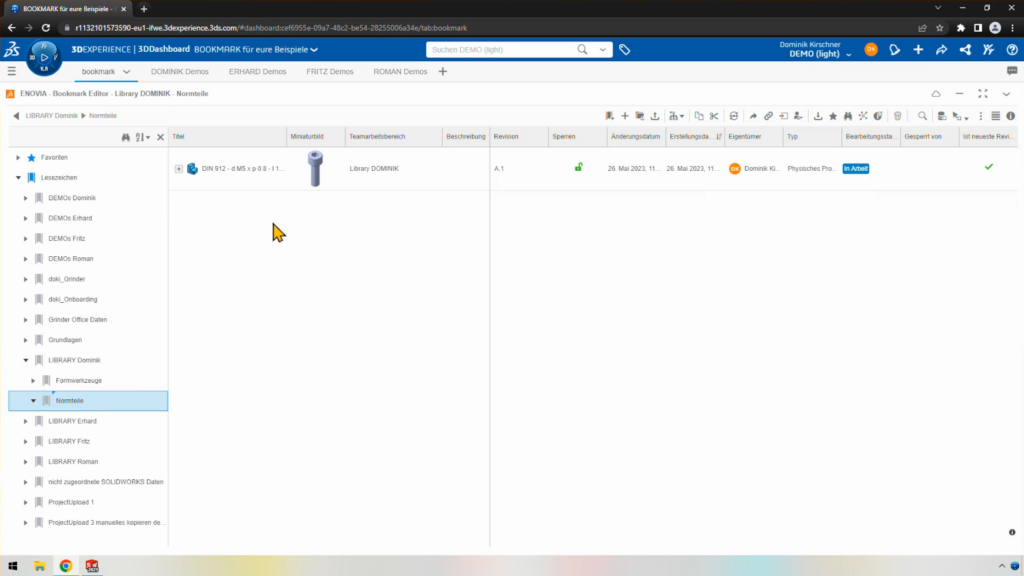Click the DIN 912 screw thumbnail
Image resolution: width=1024 pixels, height=576 pixels.
point(315,168)
